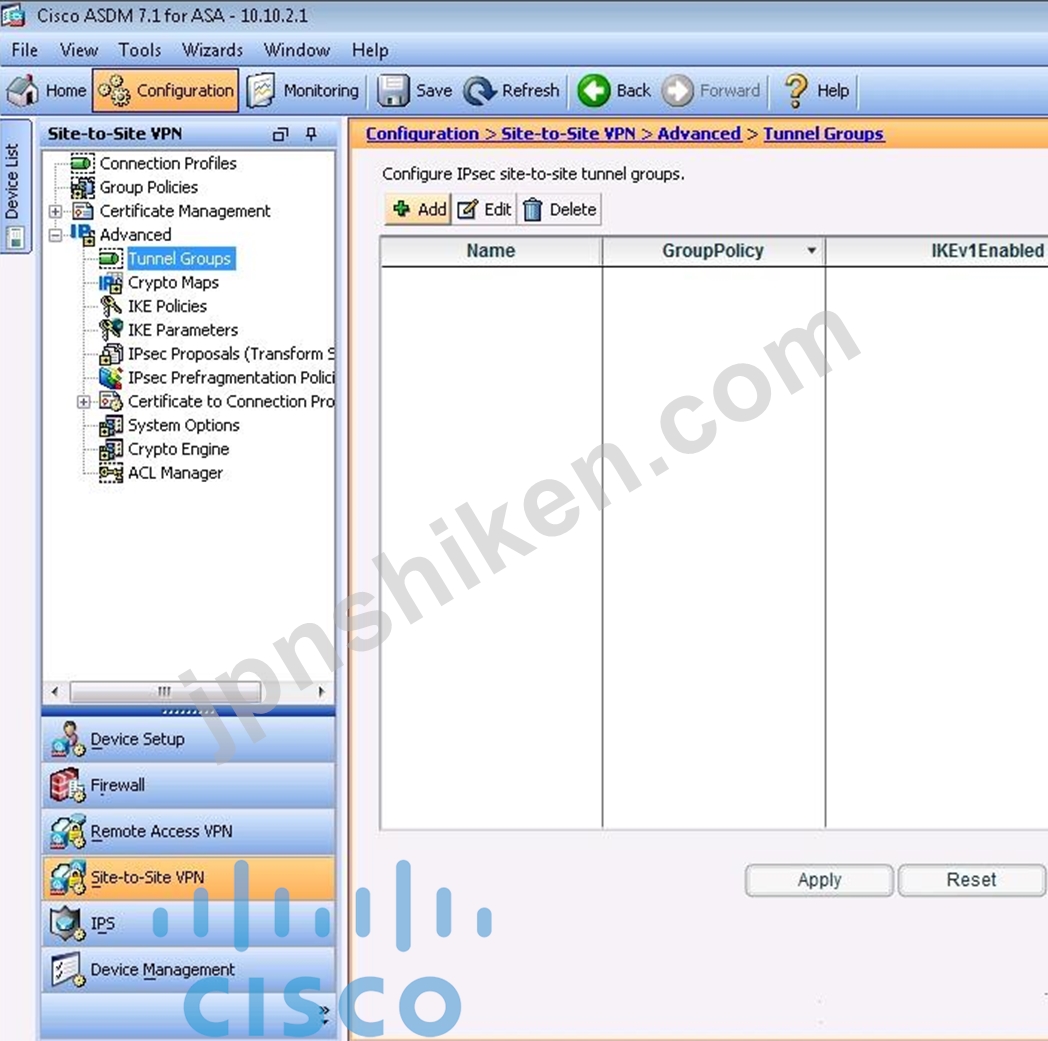Viewport: 1048px width, 1041px height.
Task: Restore the Site-to-Site VPN panel
Action: tap(281, 134)
